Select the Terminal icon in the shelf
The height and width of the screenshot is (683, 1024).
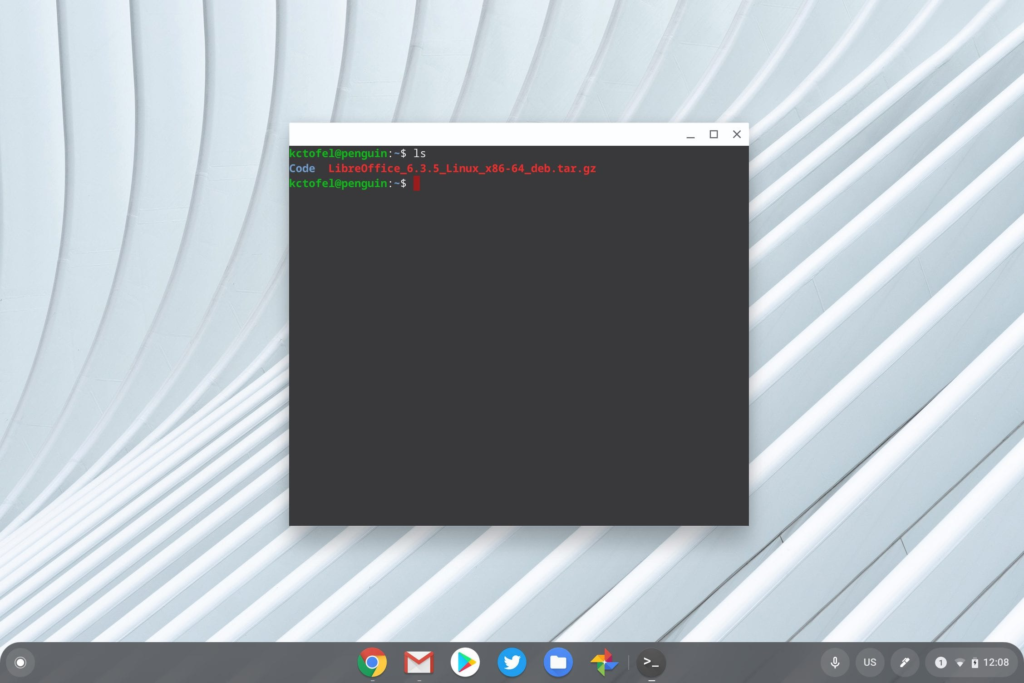(x=651, y=662)
